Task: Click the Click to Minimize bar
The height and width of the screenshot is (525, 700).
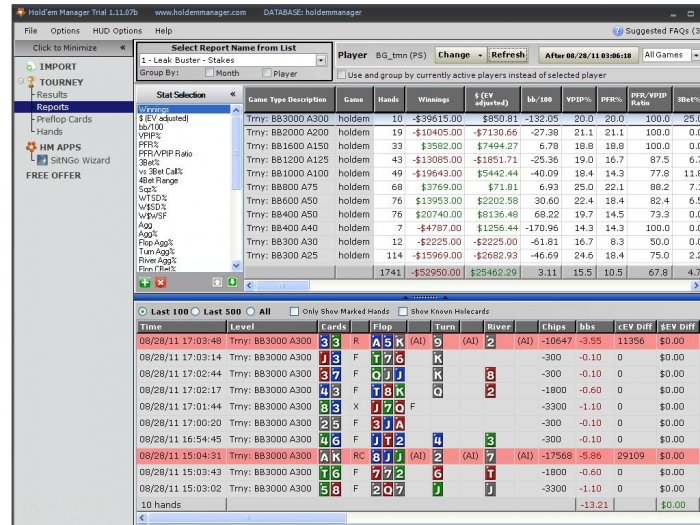Action: (74, 47)
